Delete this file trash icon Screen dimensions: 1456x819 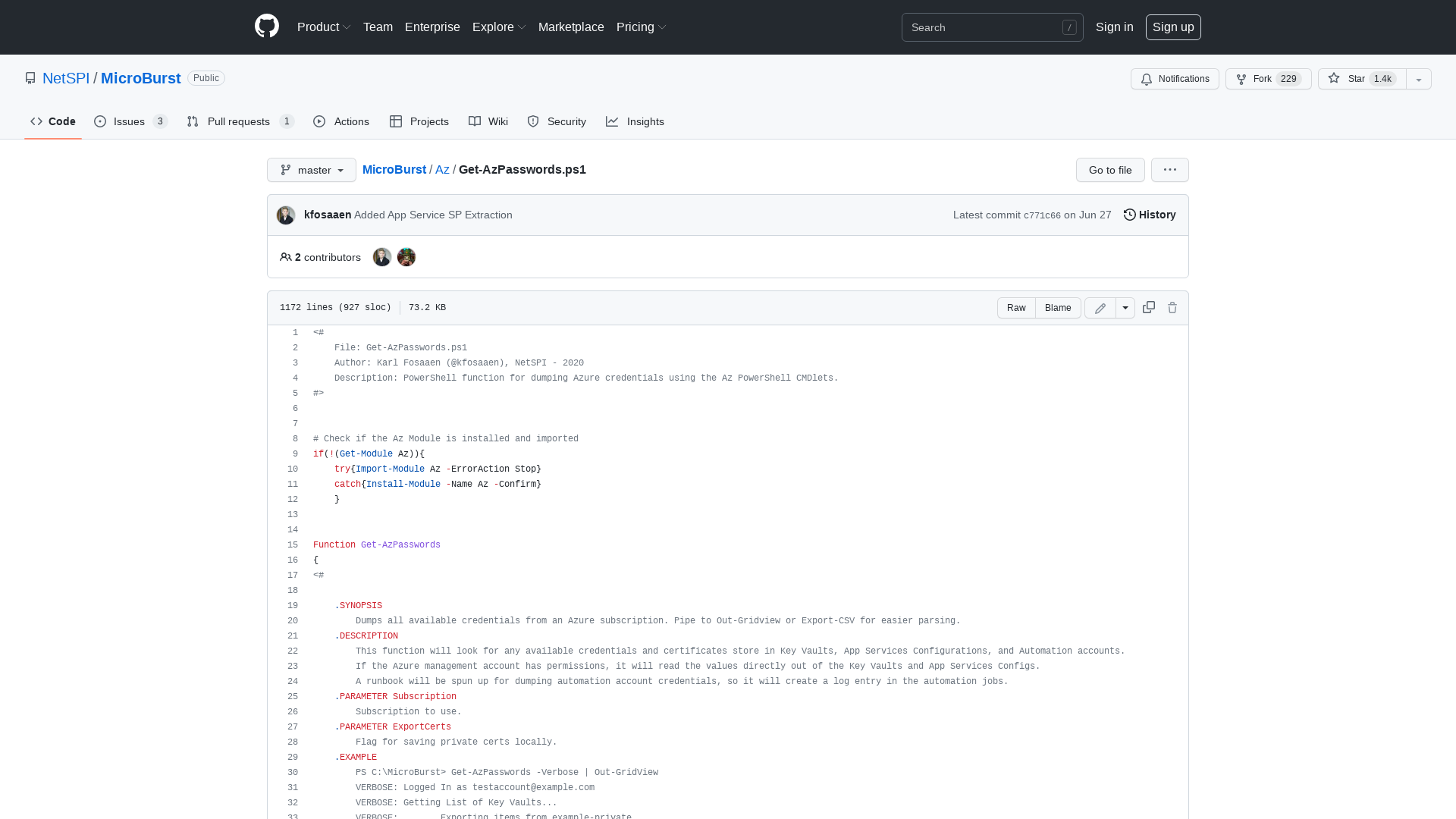1172,307
